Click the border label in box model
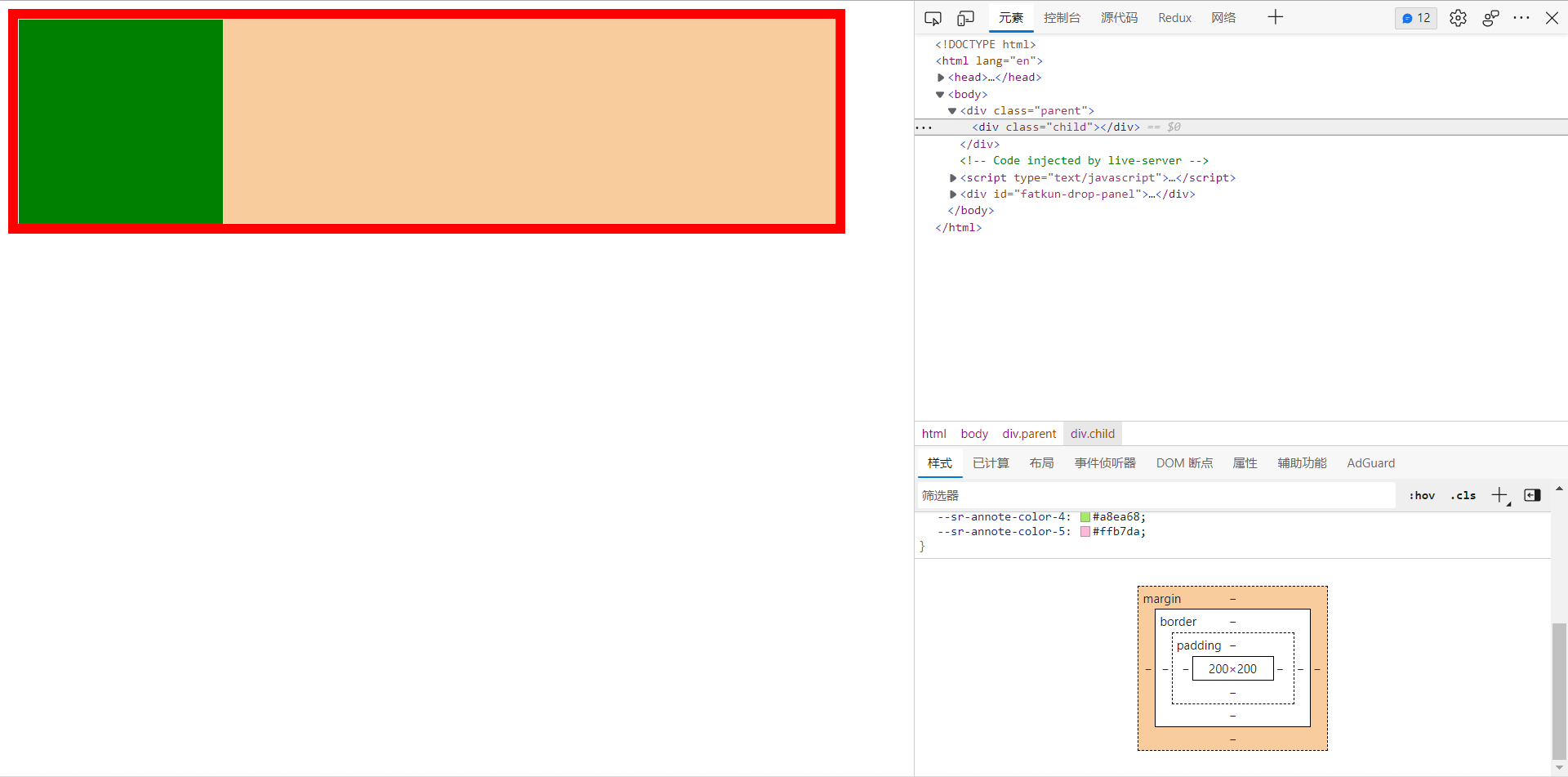Screen dimensions: 1568x777 (1178, 622)
